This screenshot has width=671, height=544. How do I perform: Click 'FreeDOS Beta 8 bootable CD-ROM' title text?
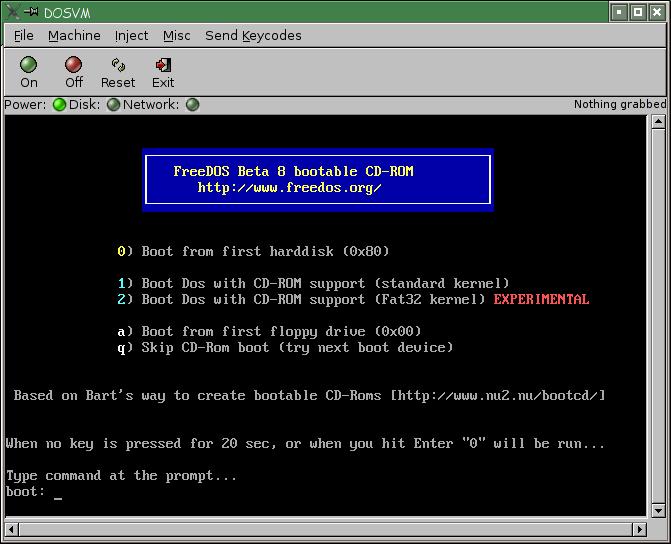click(294, 171)
